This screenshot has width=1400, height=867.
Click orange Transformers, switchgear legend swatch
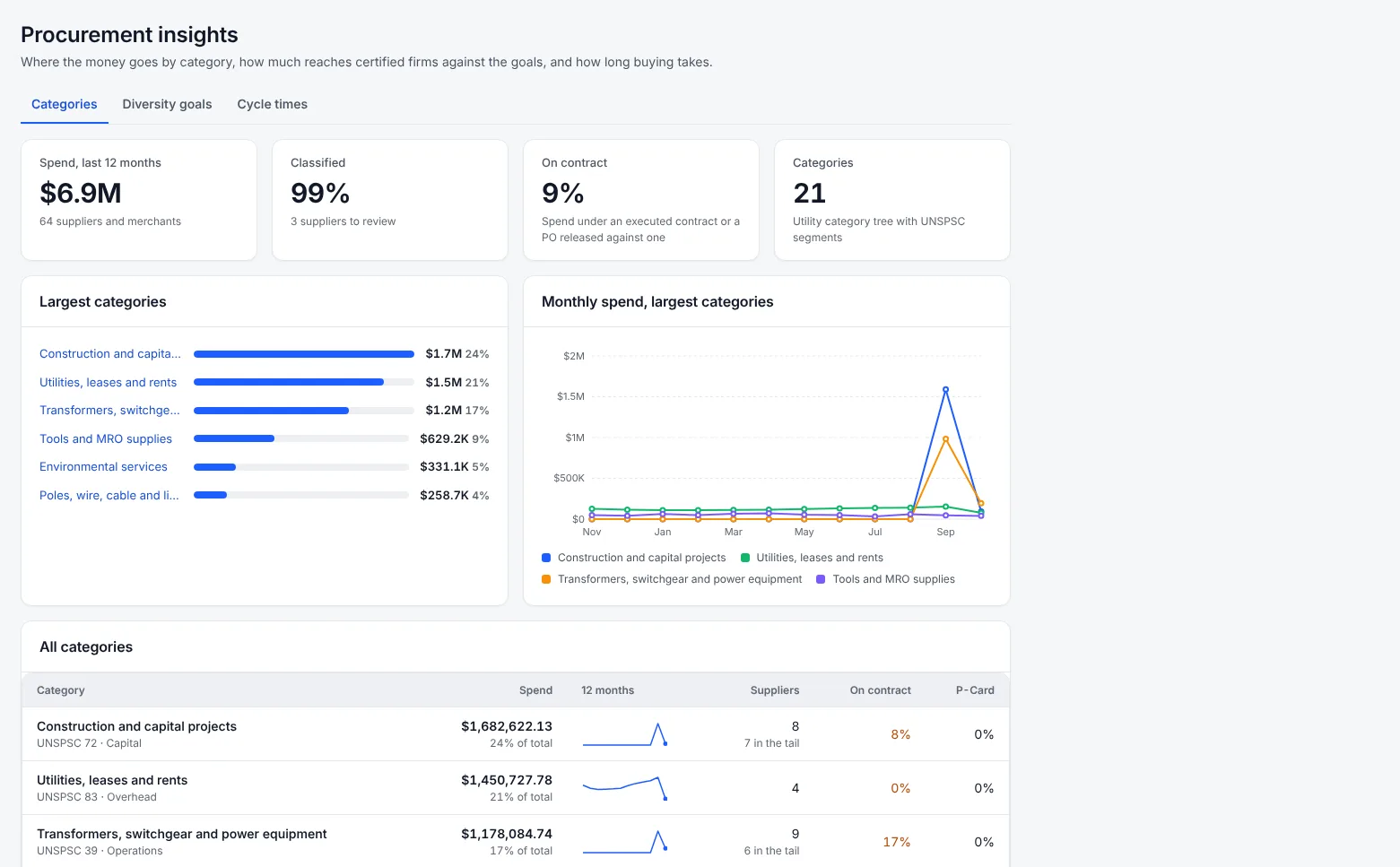pos(546,579)
